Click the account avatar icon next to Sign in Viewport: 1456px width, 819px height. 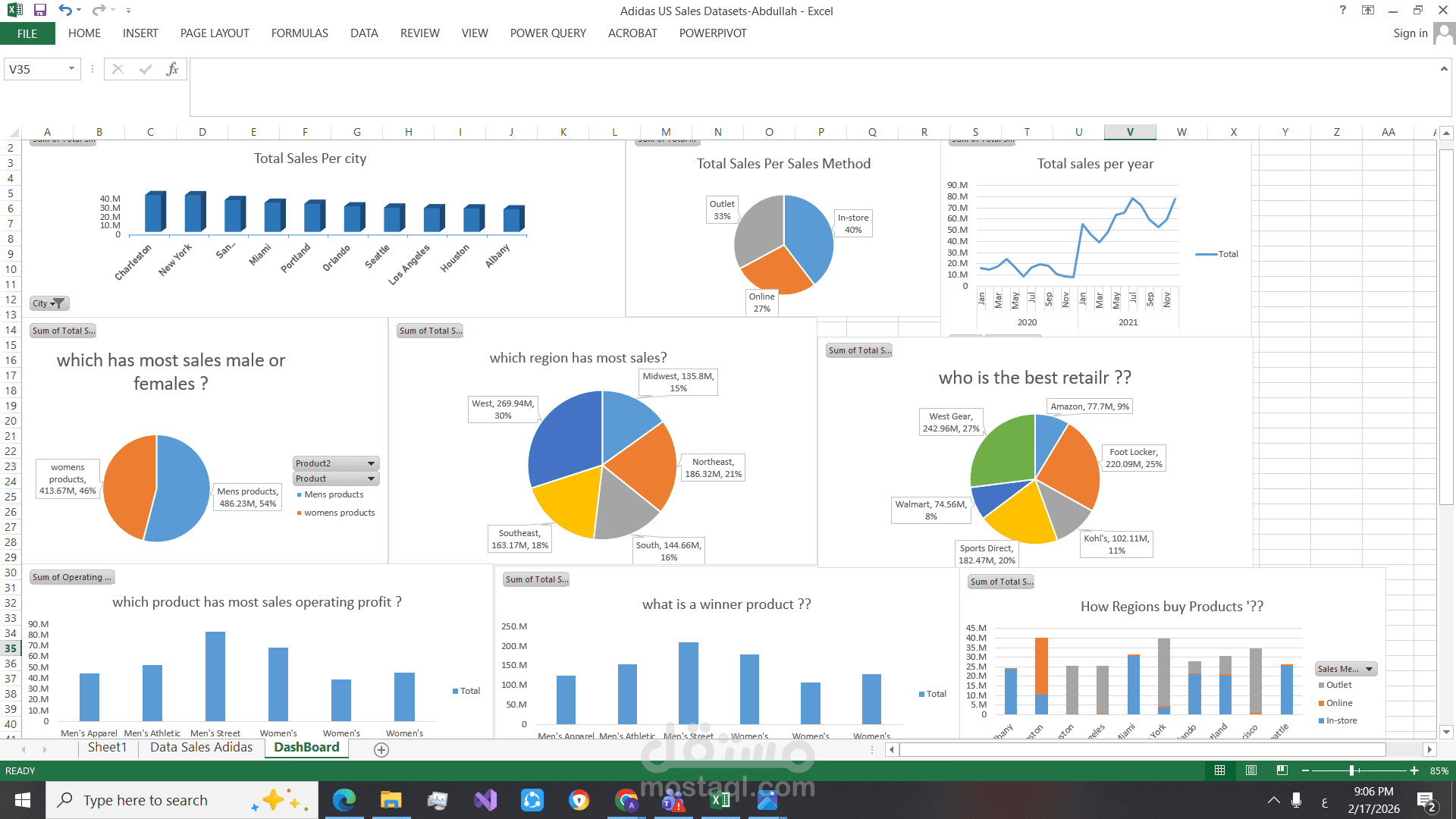click(x=1444, y=33)
